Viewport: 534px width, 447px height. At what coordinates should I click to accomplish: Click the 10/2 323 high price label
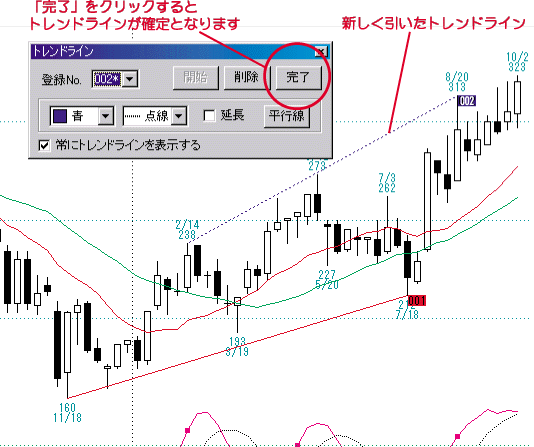tap(517, 62)
